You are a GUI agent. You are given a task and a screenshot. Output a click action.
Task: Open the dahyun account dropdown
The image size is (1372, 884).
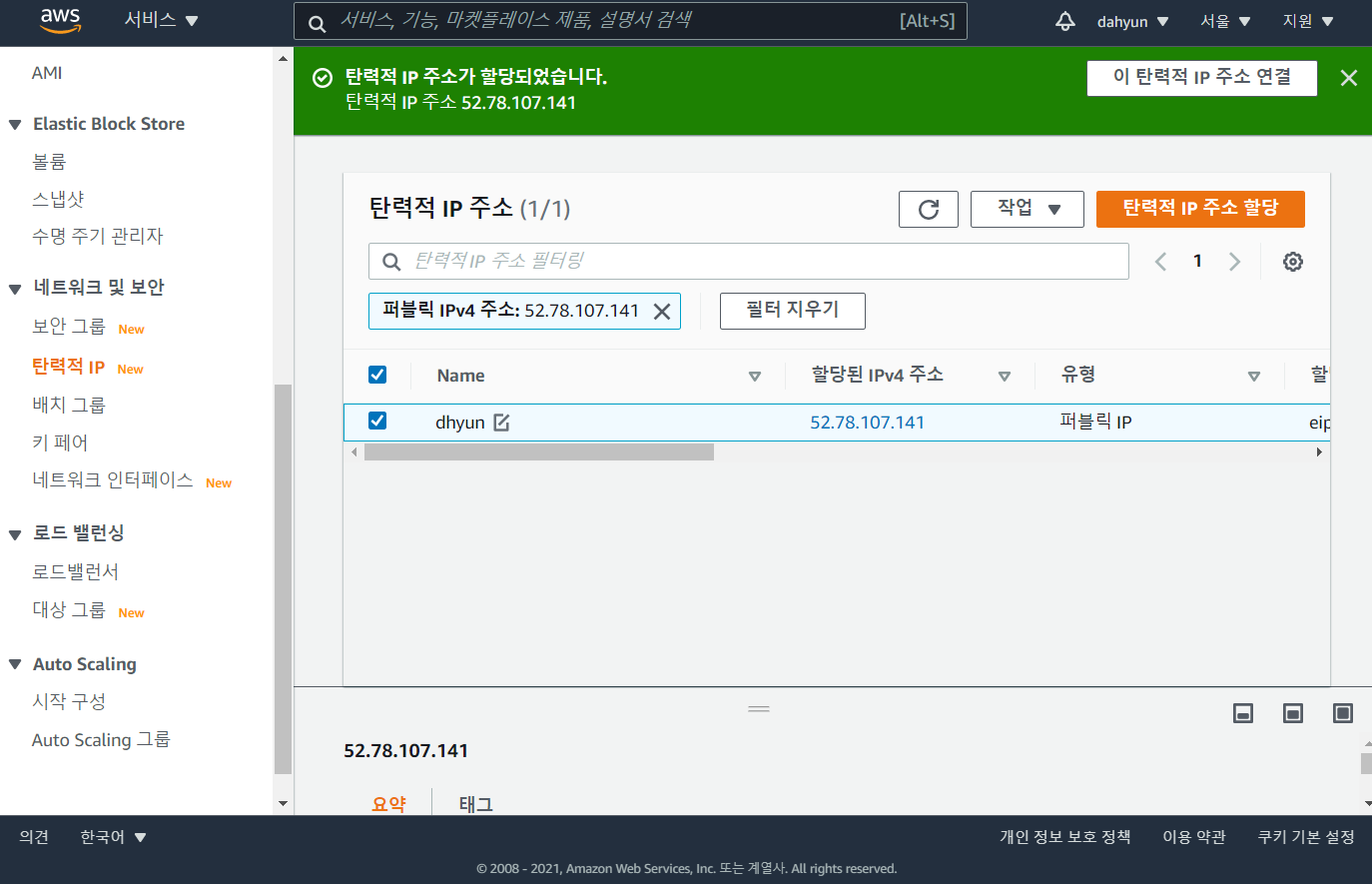[1132, 21]
